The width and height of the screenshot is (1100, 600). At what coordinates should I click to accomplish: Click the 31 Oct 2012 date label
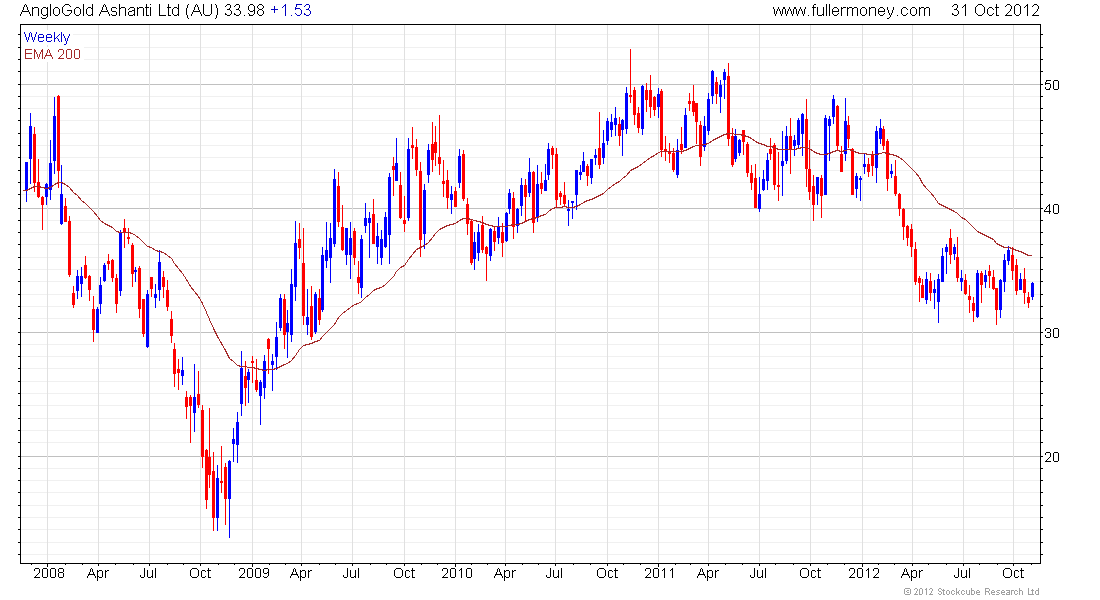[995, 11]
